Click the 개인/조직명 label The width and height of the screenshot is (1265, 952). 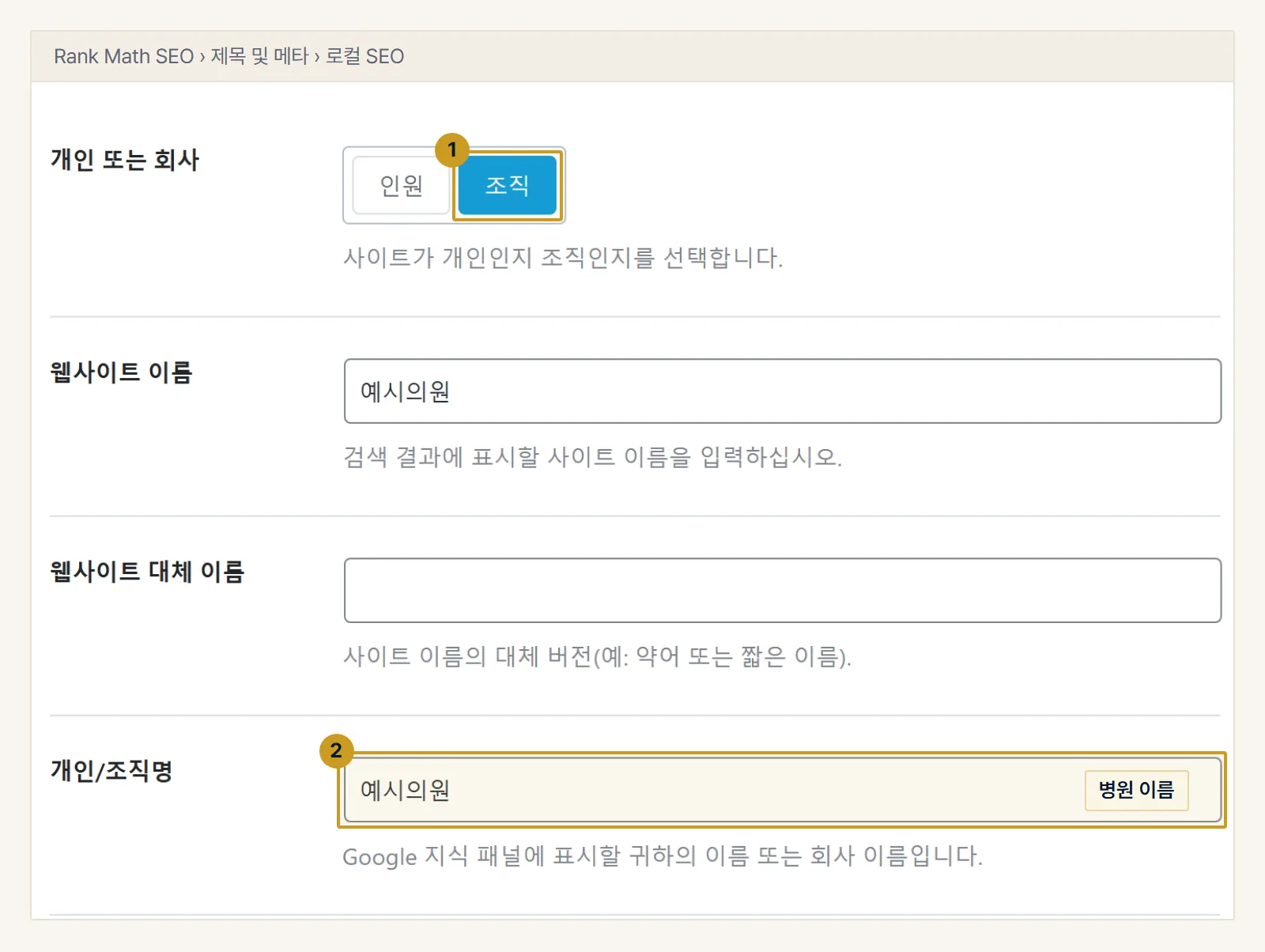coord(111,770)
